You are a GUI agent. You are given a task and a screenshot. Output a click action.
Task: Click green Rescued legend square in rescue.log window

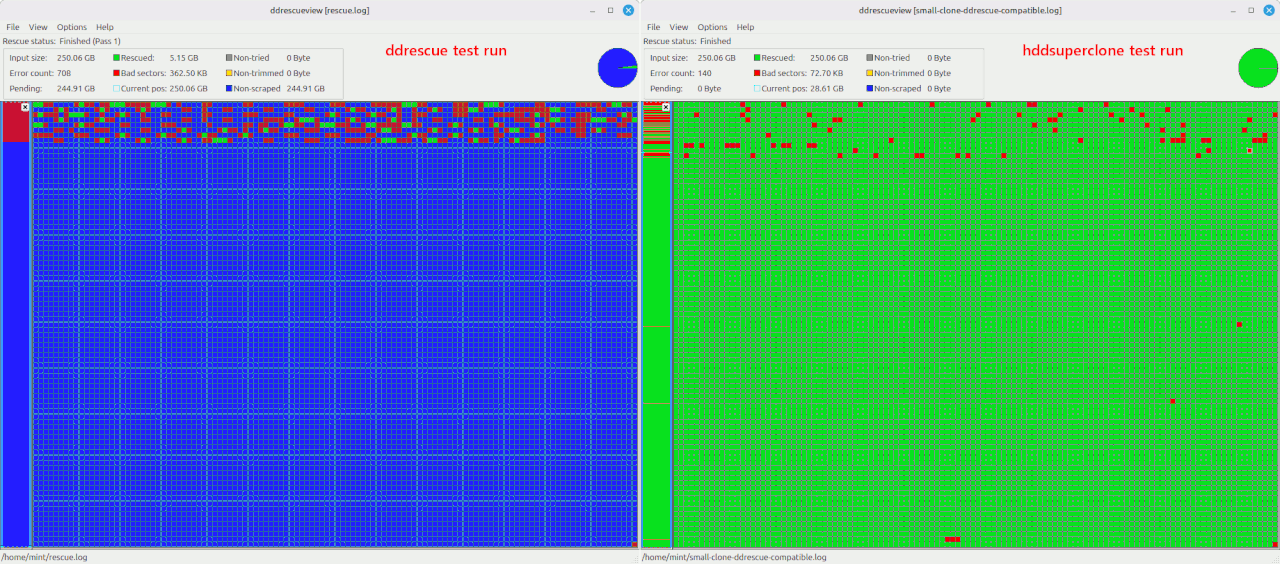tap(117, 58)
